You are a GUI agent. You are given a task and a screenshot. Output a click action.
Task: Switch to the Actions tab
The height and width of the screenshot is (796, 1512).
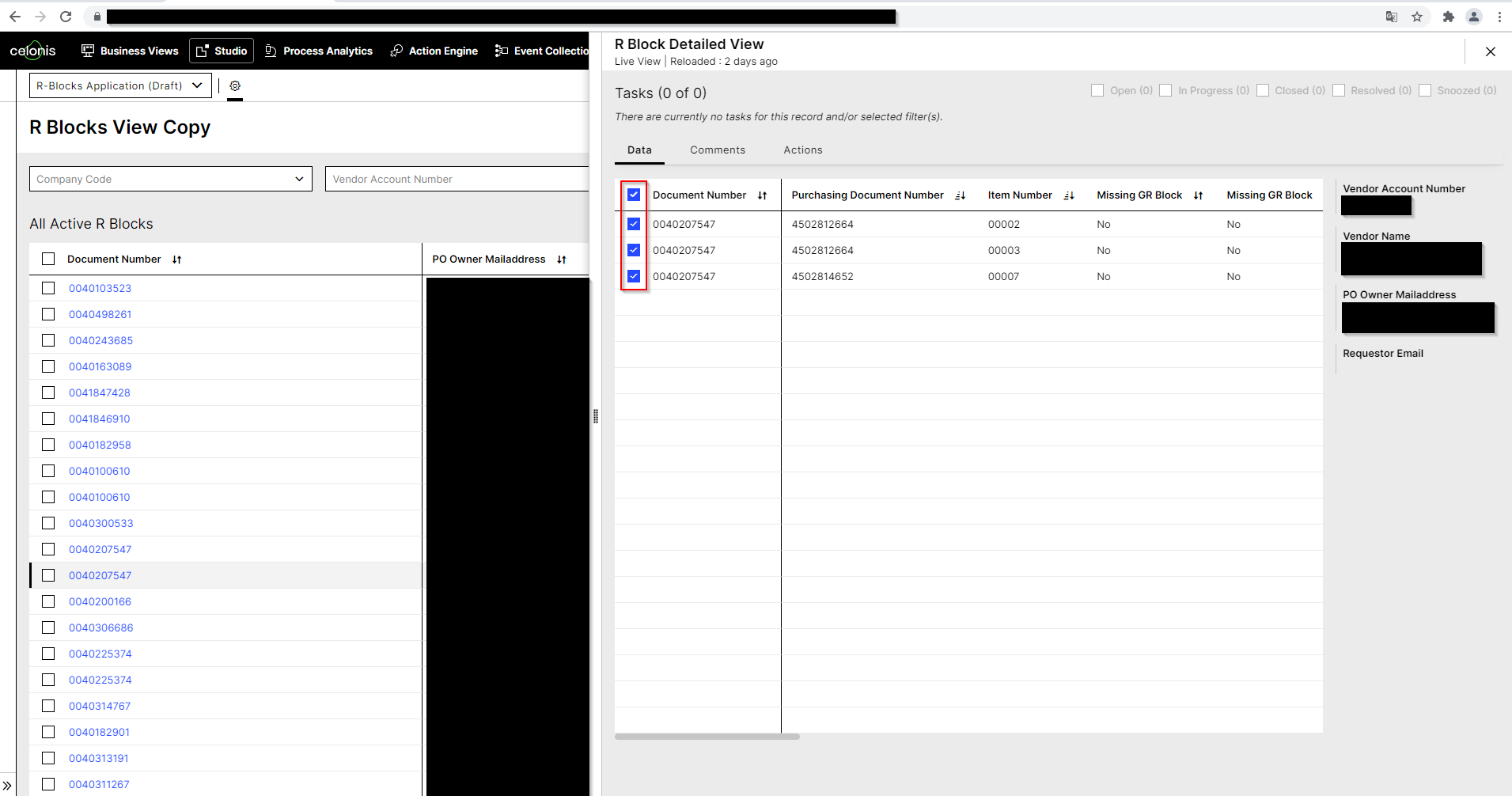click(803, 150)
